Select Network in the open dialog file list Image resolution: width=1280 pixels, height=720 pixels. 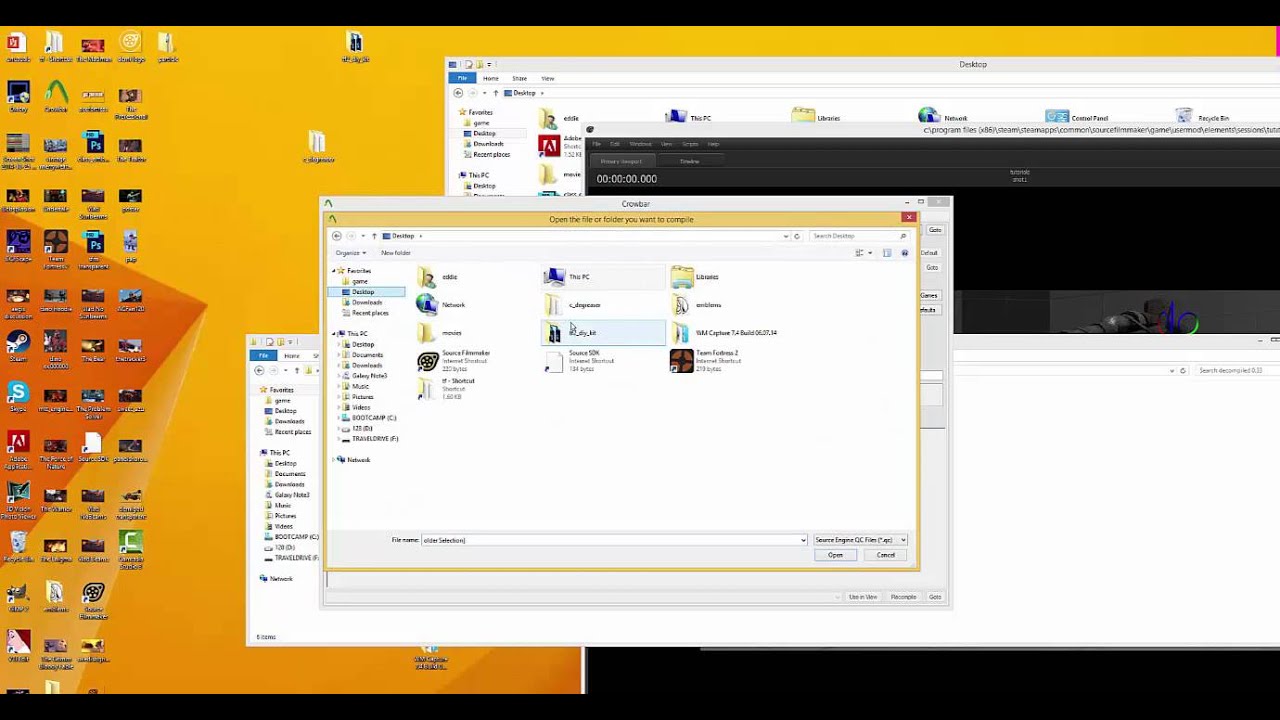click(441, 305)
